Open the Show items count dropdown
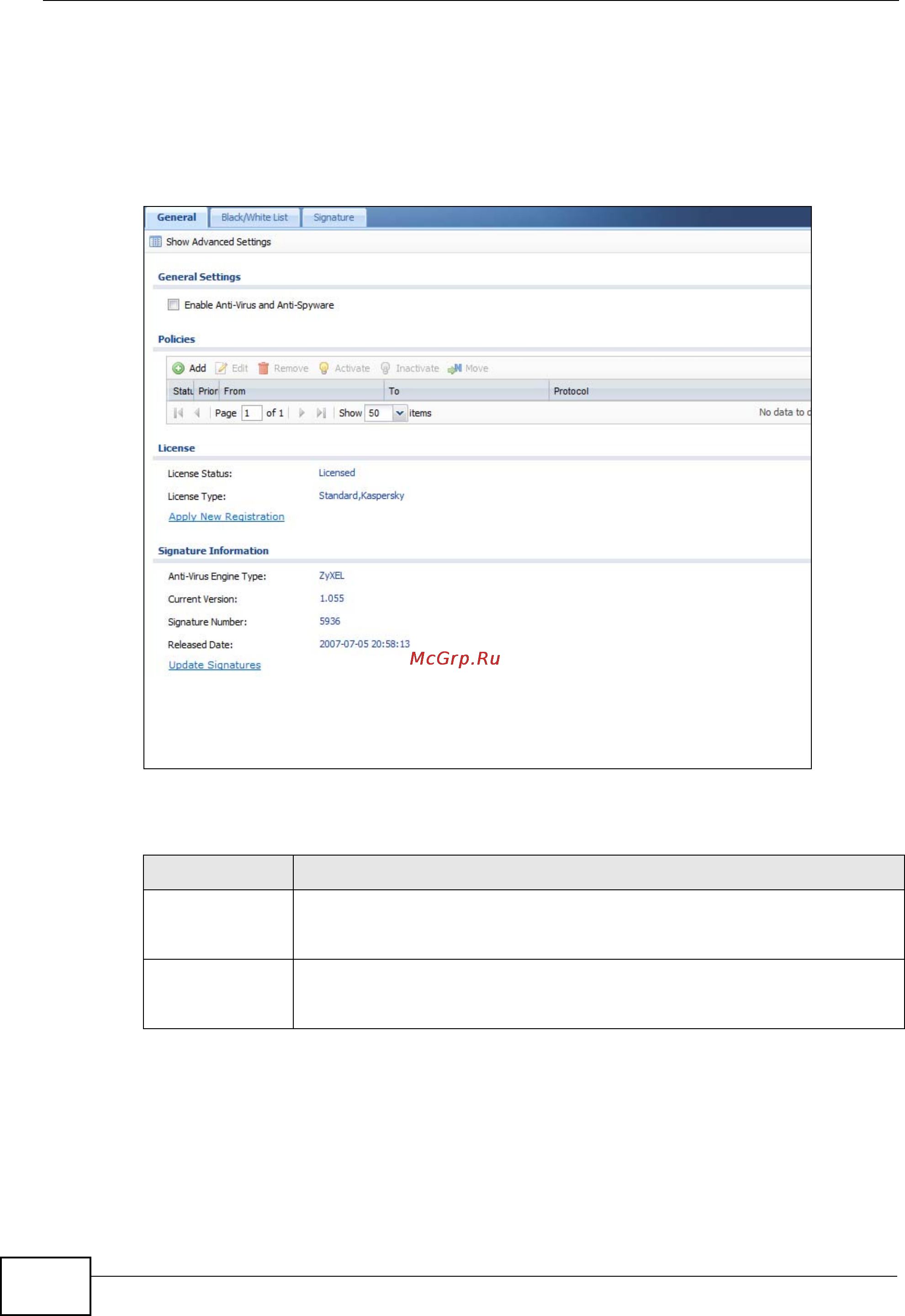Viewport: 905px width, 1316px height. pyautogui.click(x=400, y=413)
